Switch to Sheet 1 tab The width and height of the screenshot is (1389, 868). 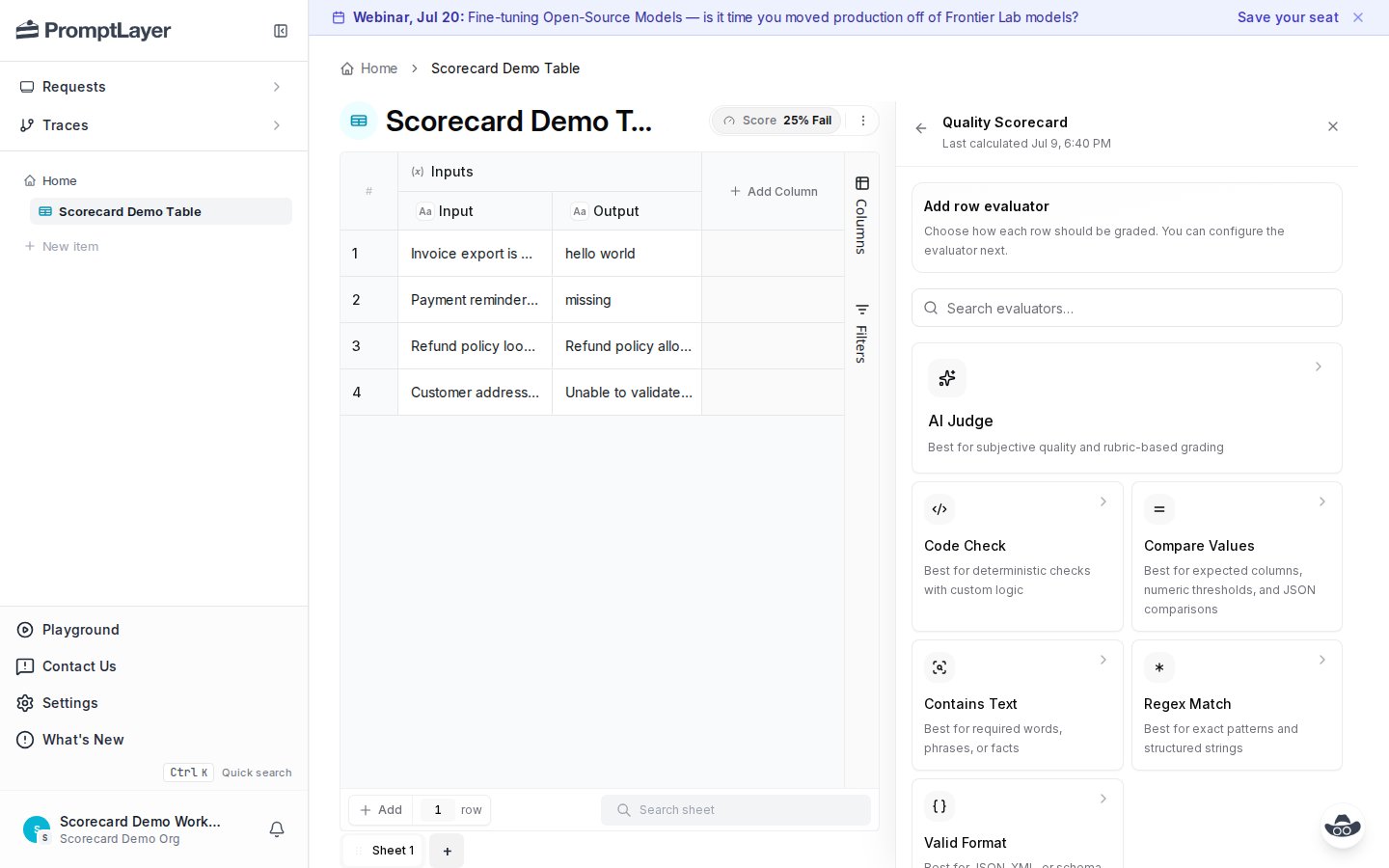click(384, 851)
